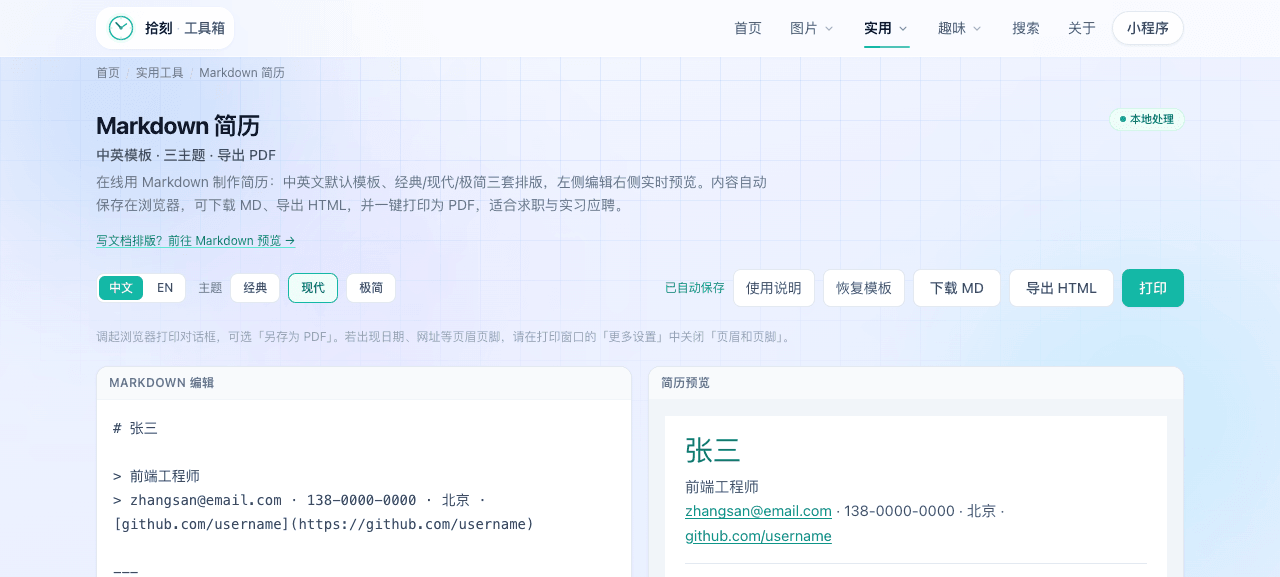Image resolution: width=1280 pixels, height=577 pixels.
Task: Click 前端工程师 in the resume preview
Action: (722, 487)
